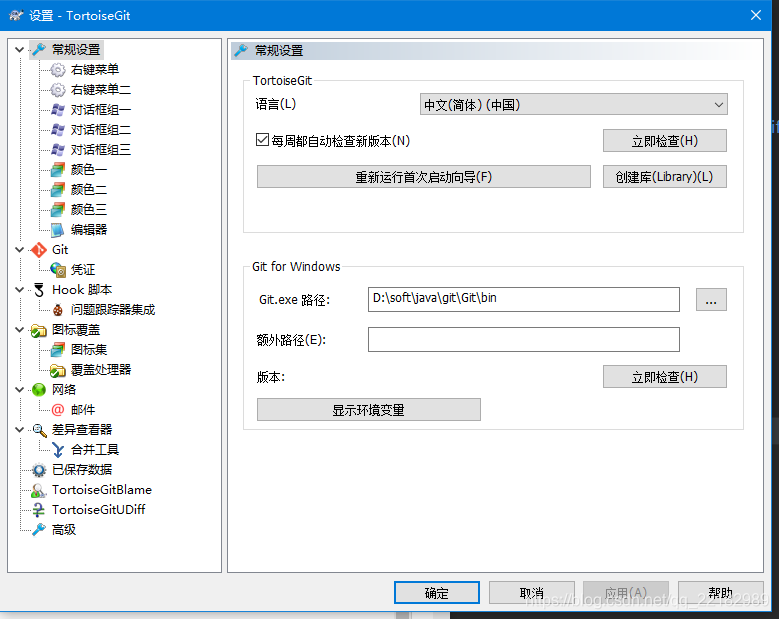Image resolution: width=779 pixels, height=619 pixels.
Task: Click 创建库(Library) button
Action: (x=665, y=177)
